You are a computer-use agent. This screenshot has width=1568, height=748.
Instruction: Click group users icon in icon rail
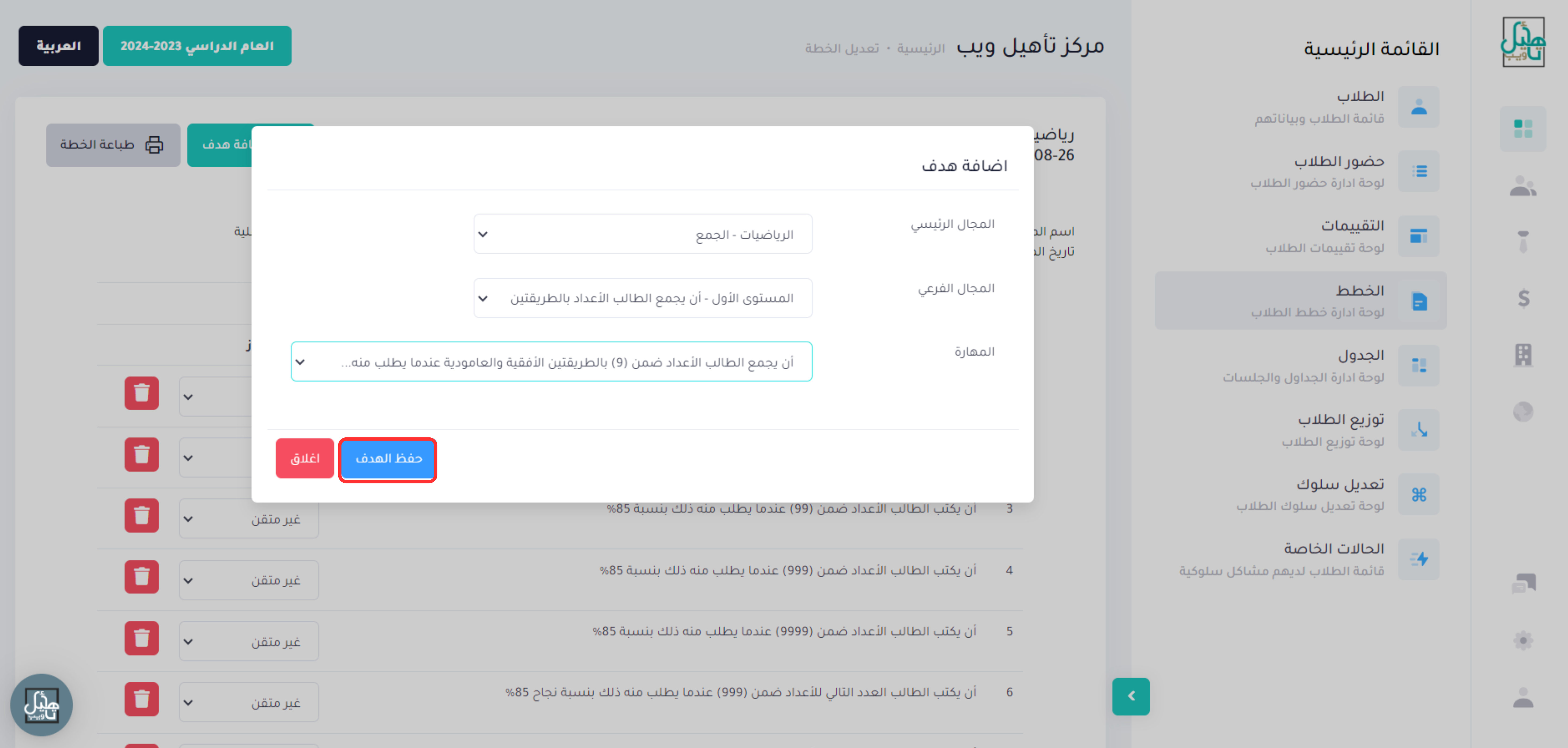click(x=1523, y=186)
